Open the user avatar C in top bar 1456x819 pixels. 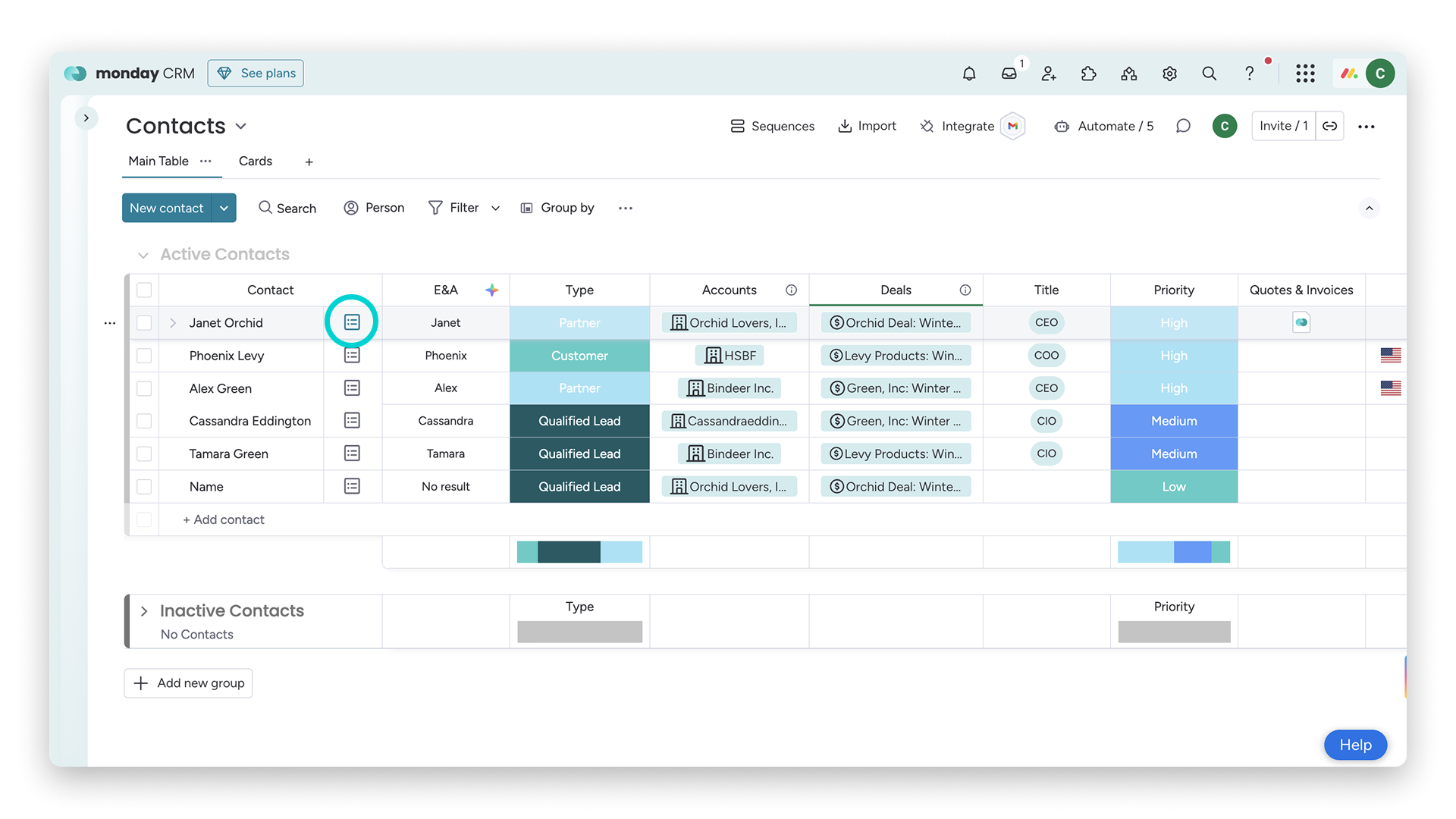click(1380, 74)
